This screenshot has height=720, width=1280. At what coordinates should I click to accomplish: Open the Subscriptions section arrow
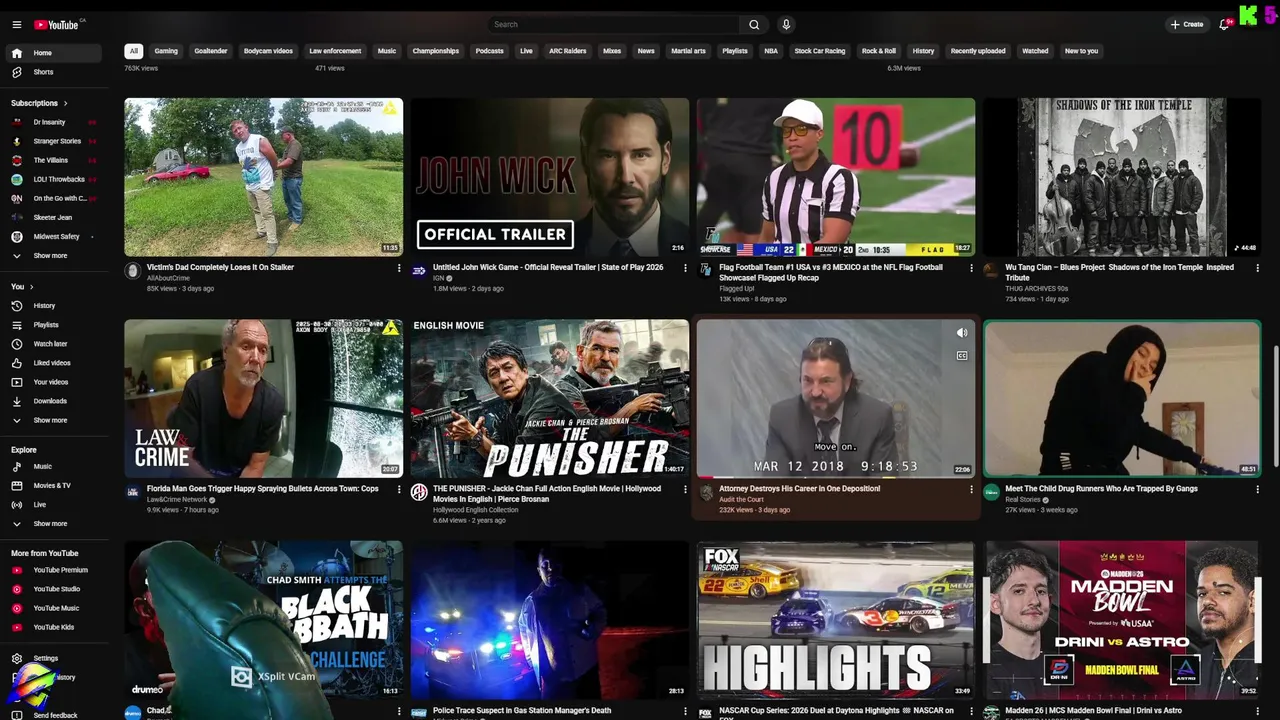[66, 103]
